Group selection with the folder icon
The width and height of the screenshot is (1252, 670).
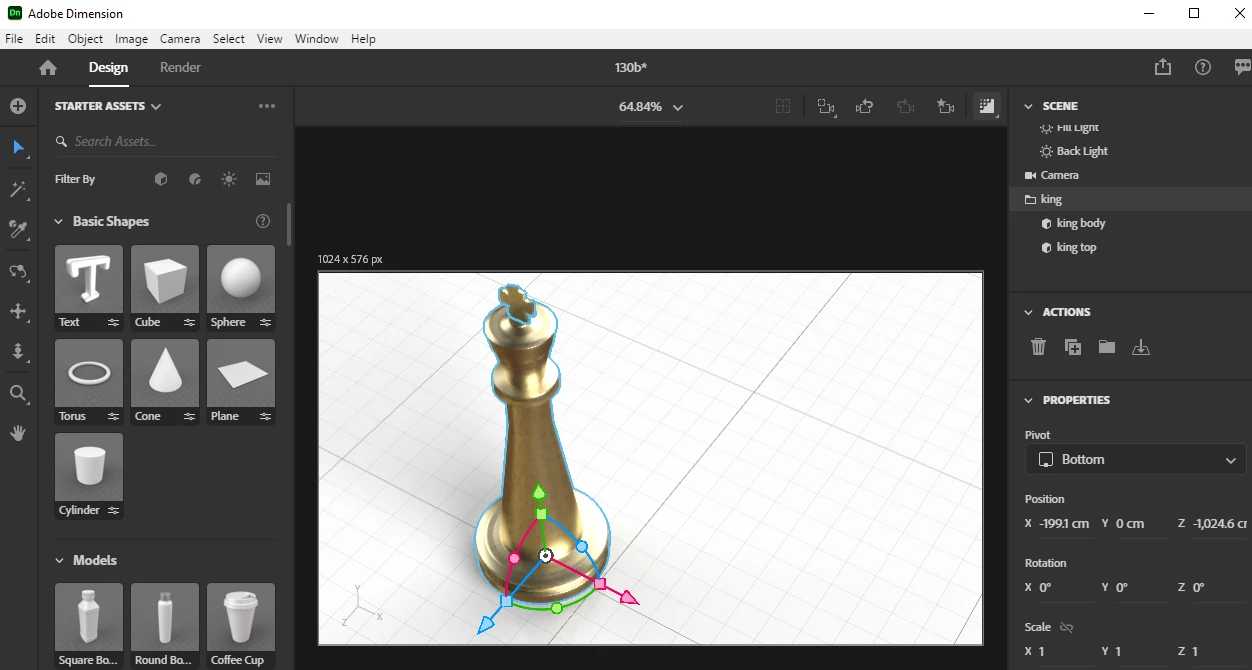tap(1107, 347)
